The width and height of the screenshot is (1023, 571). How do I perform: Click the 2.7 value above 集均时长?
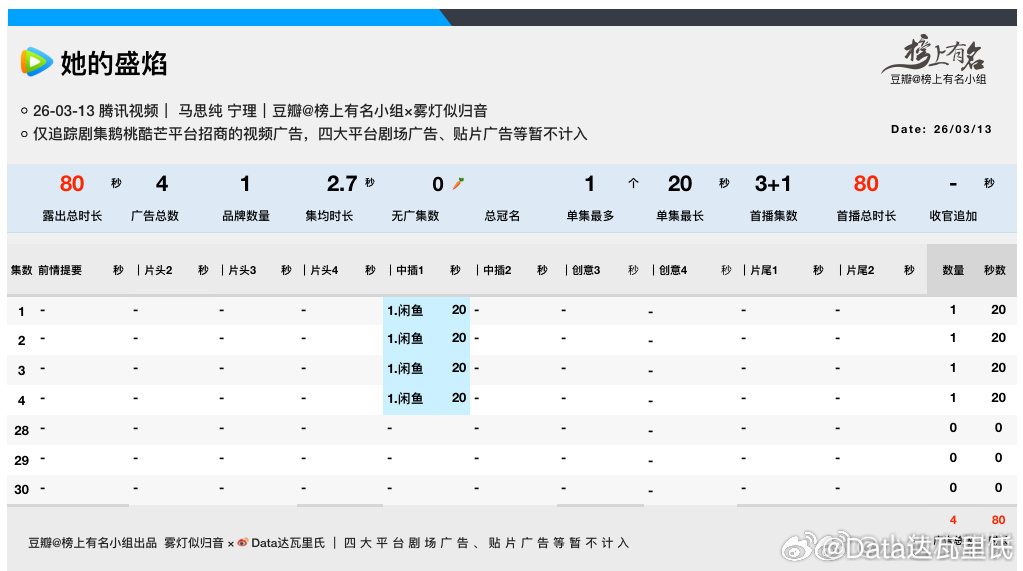coord(342,183)
